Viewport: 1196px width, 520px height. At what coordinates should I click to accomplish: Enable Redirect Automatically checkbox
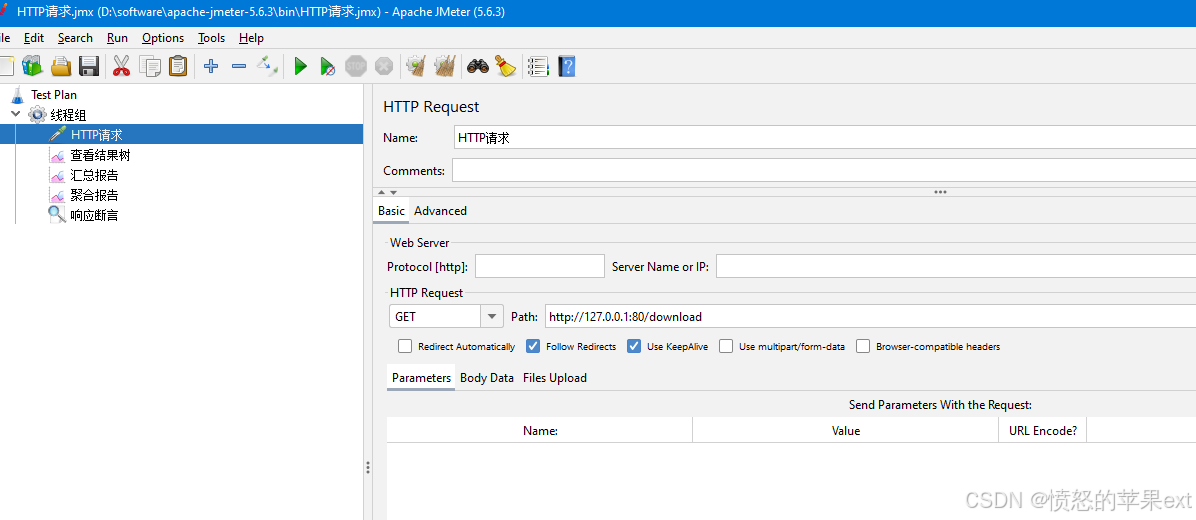point(405,346)
